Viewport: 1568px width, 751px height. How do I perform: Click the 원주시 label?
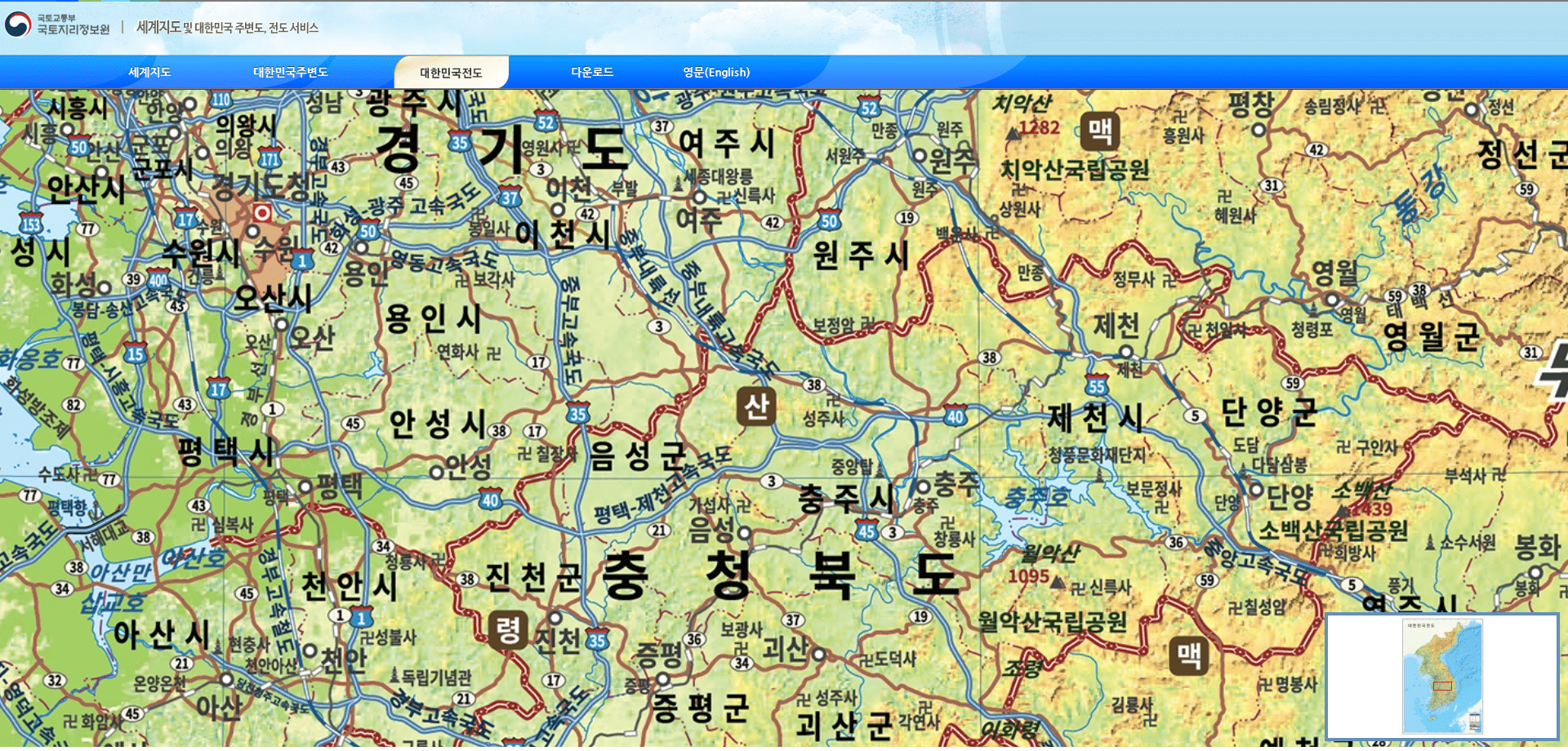coord(861,255)
